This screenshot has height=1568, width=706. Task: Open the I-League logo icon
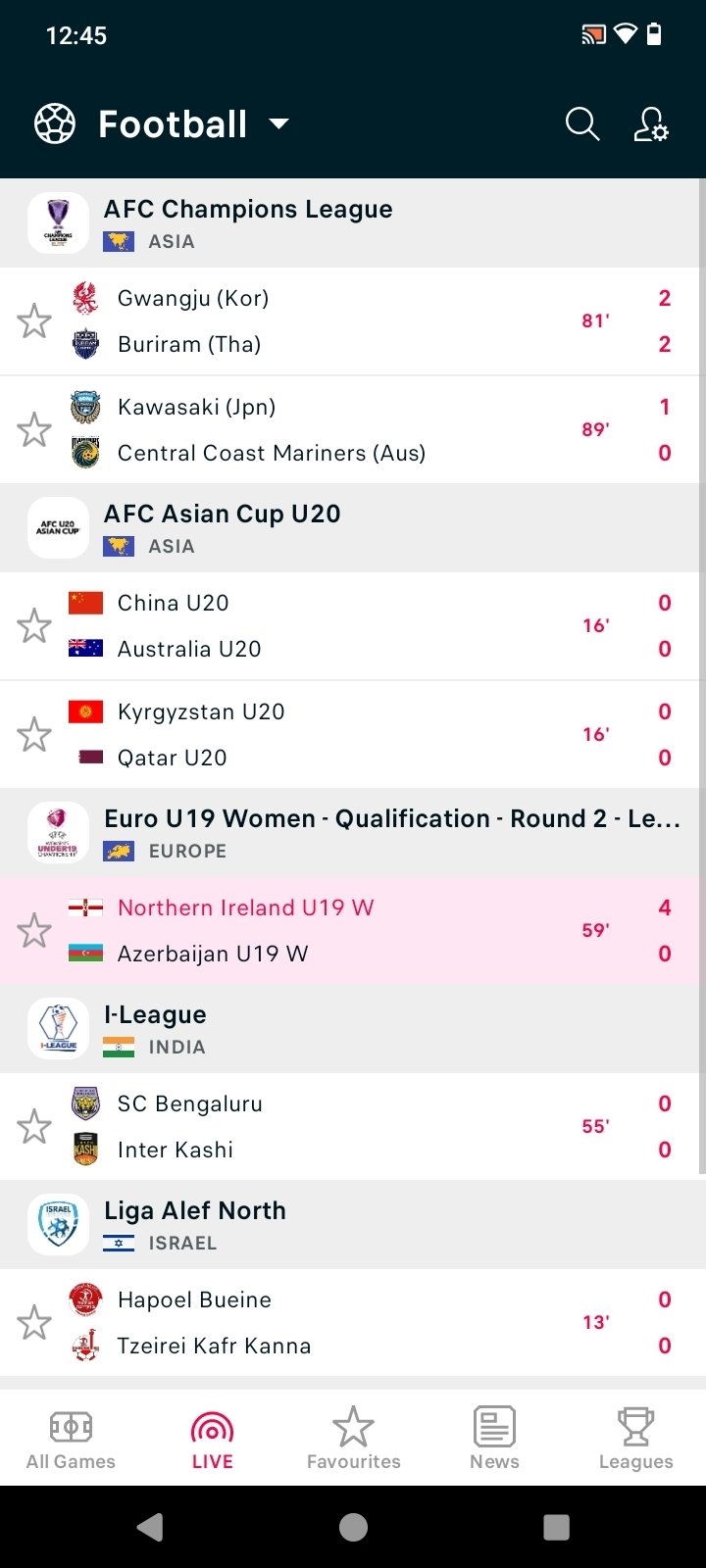(58, 1029)
